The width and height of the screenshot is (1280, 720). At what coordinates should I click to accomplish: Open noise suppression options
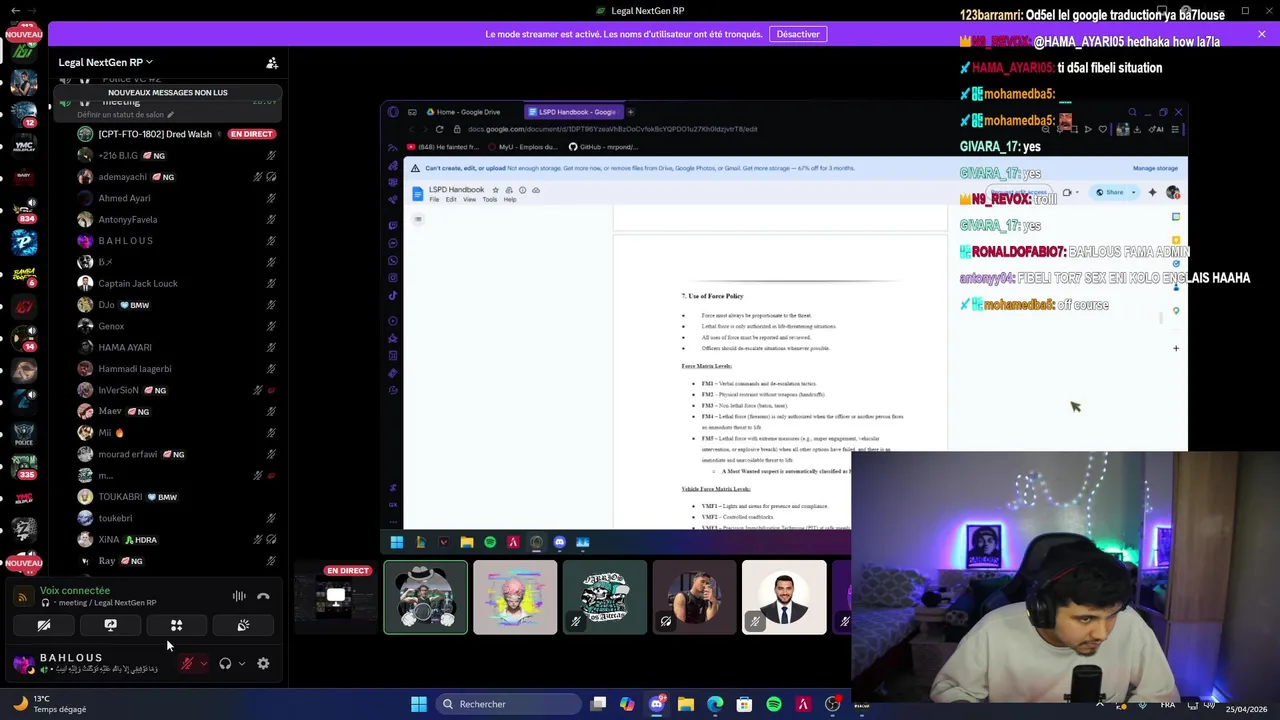click(239, 596)
